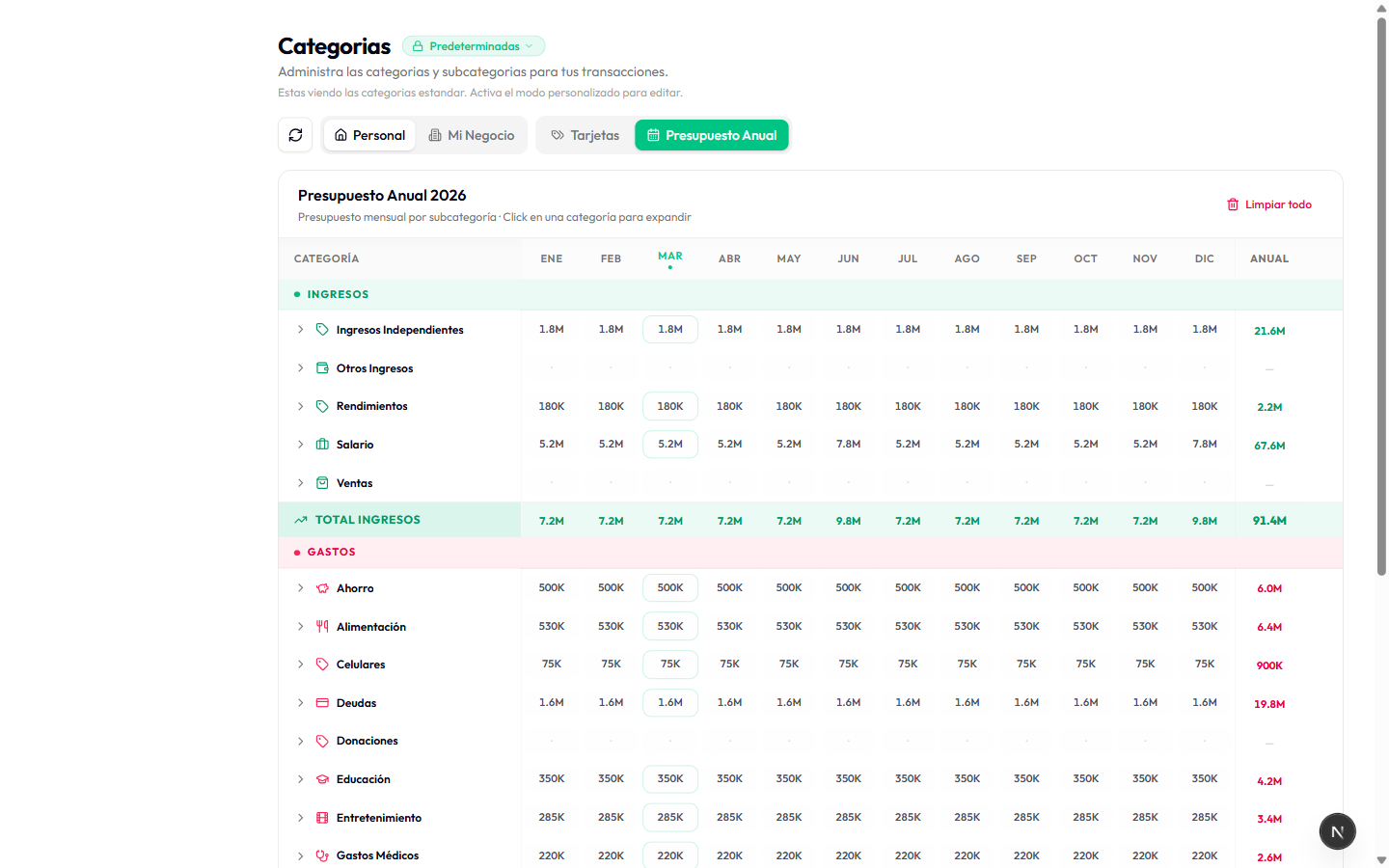The height and width of the screenshot is (868, 1389).
Task: Click the Limpiar todo link
Action: point(1277,203)
